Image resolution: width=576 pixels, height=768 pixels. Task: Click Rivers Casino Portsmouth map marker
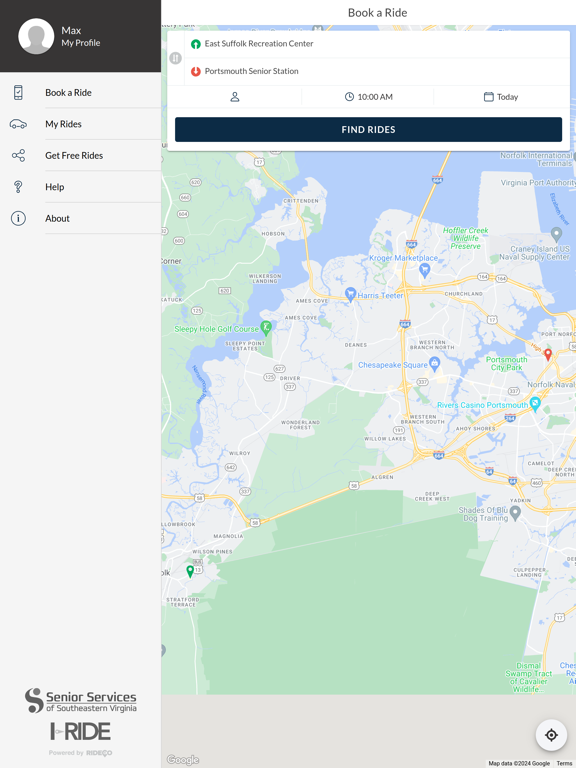click(535, 404)
